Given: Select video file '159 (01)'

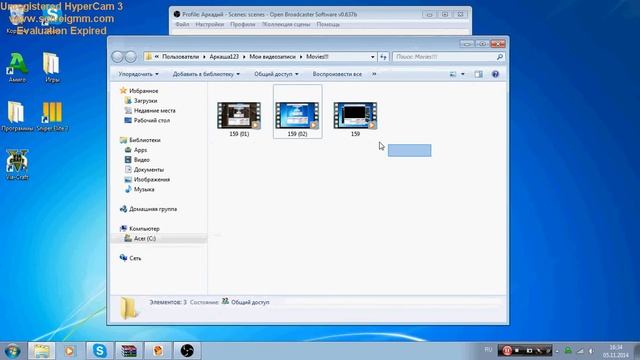Looking at the screenshot, I should click(x=239, y=119).
